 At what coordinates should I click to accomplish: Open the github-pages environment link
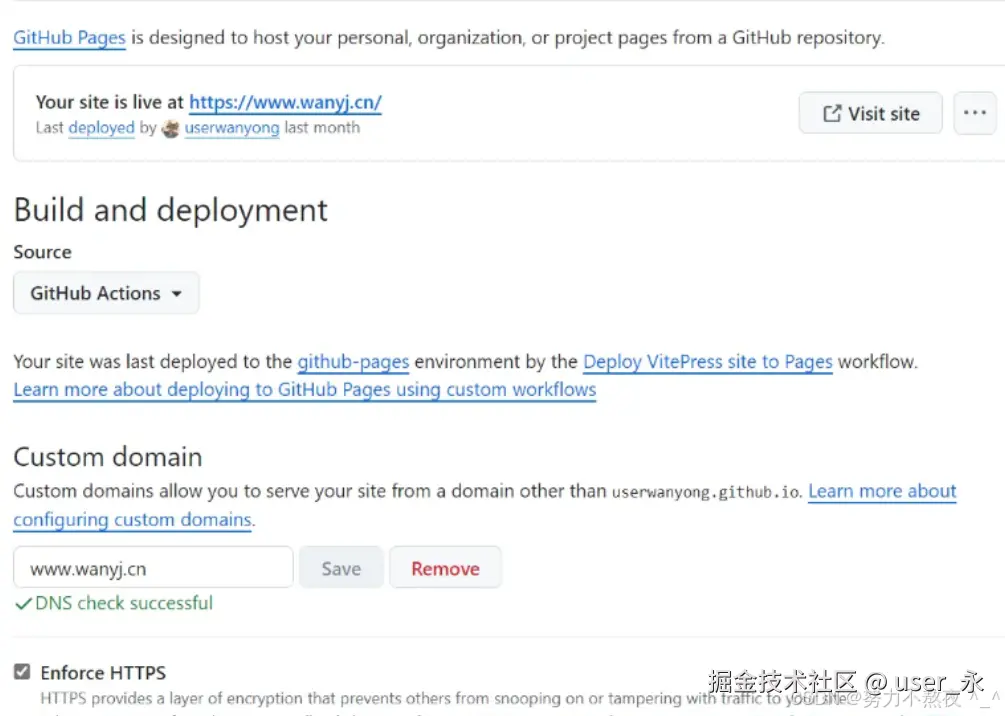(353, 362)
